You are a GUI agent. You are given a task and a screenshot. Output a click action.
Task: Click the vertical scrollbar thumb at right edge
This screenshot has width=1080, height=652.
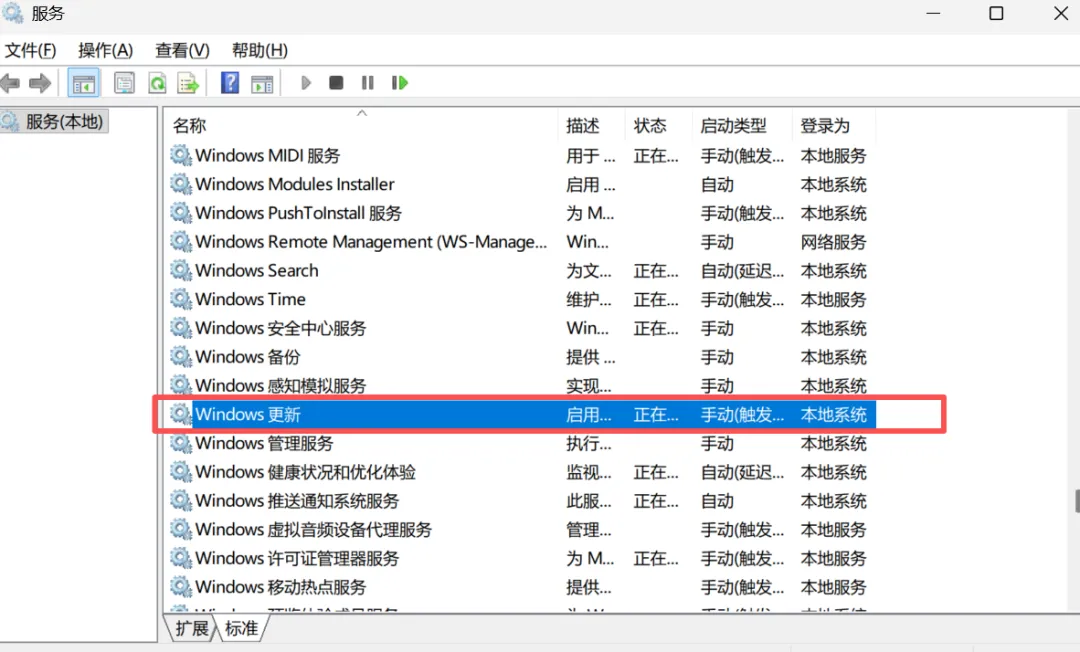(x=1077, y=501)
